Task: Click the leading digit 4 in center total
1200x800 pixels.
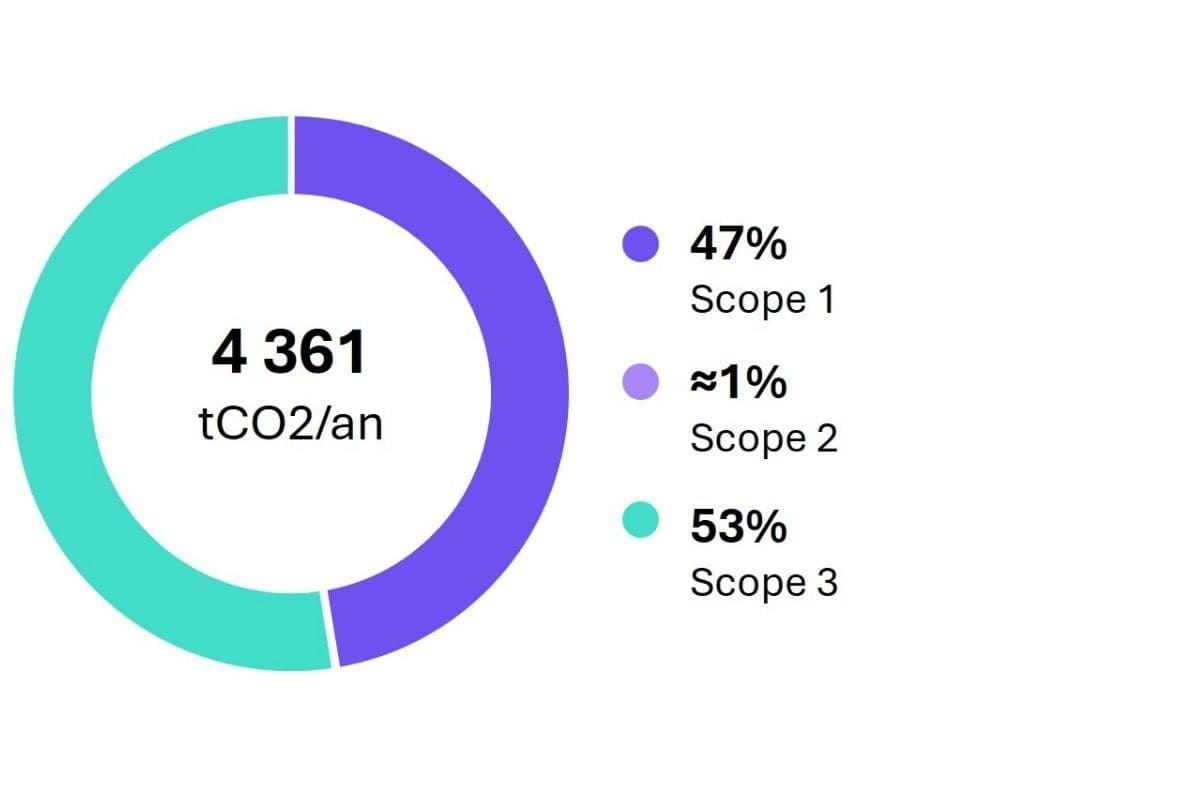Action: pyautogui.click(x=229, y=353)
